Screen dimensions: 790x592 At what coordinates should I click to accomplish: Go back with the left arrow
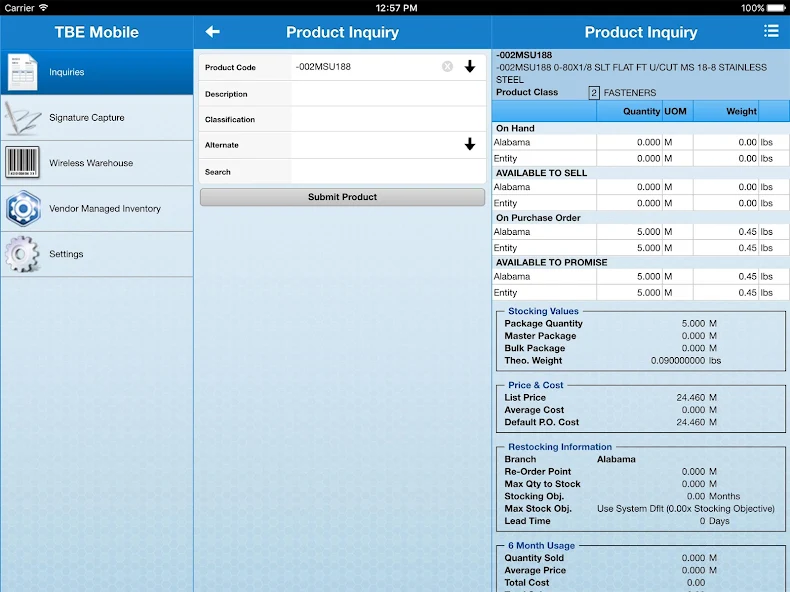[213, 32]
